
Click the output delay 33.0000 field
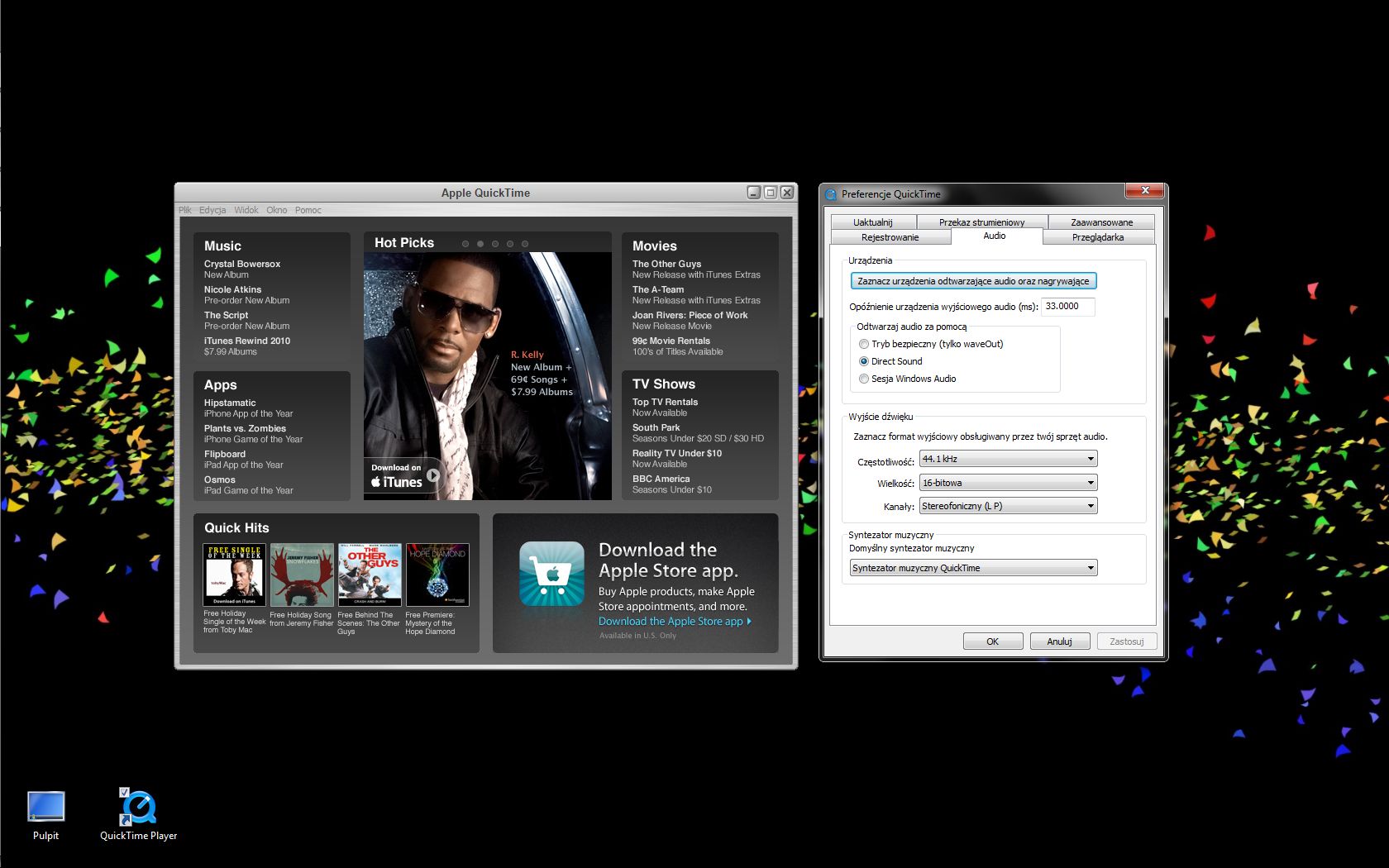tap(1067, 307)
